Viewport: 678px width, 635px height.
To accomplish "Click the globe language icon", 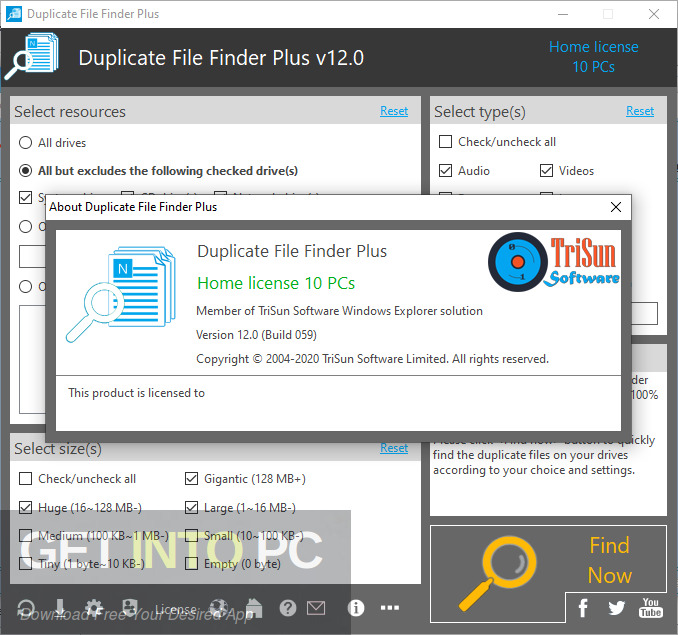I will (x=218, y=608).
